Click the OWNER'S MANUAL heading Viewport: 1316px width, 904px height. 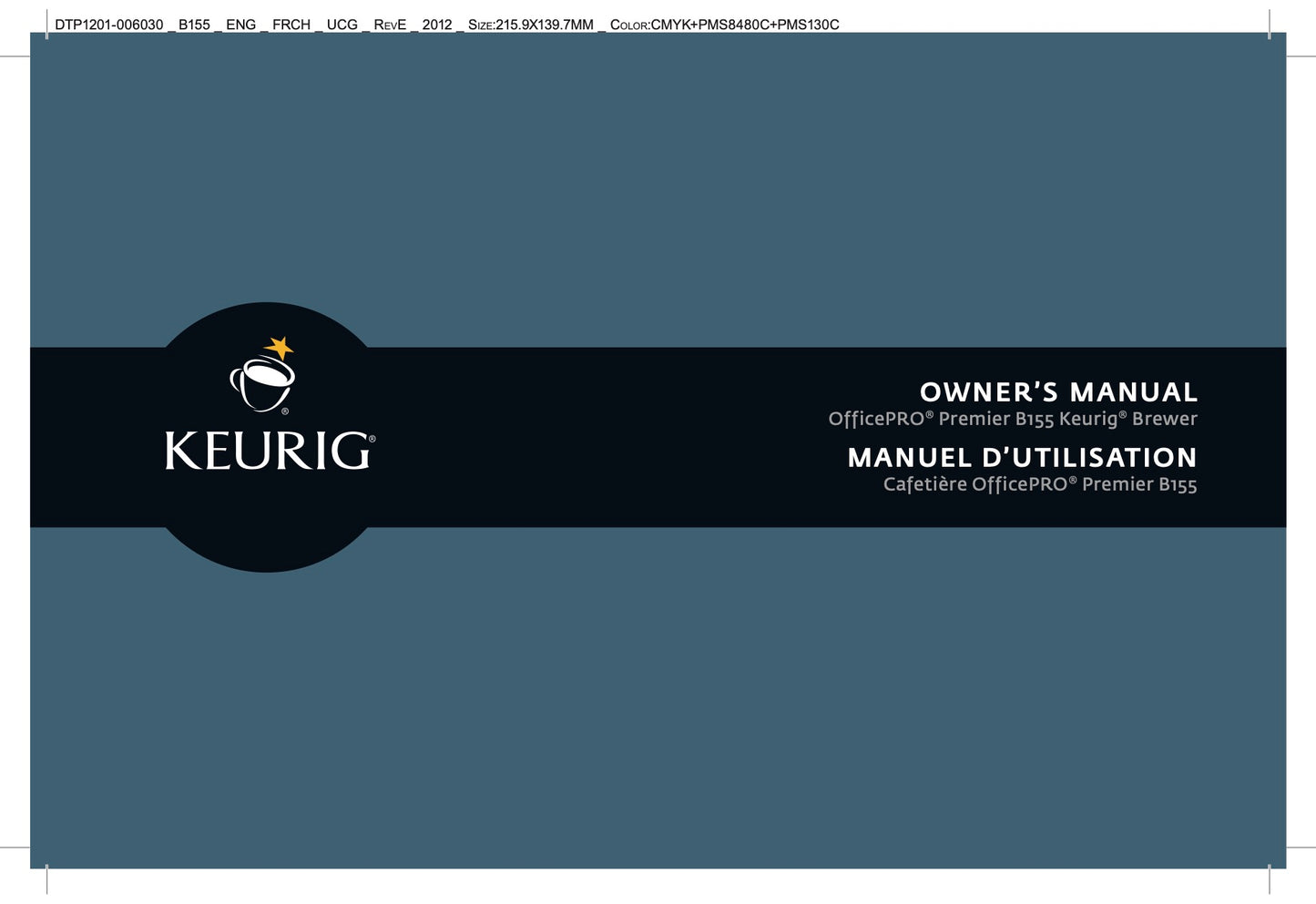1058,392
